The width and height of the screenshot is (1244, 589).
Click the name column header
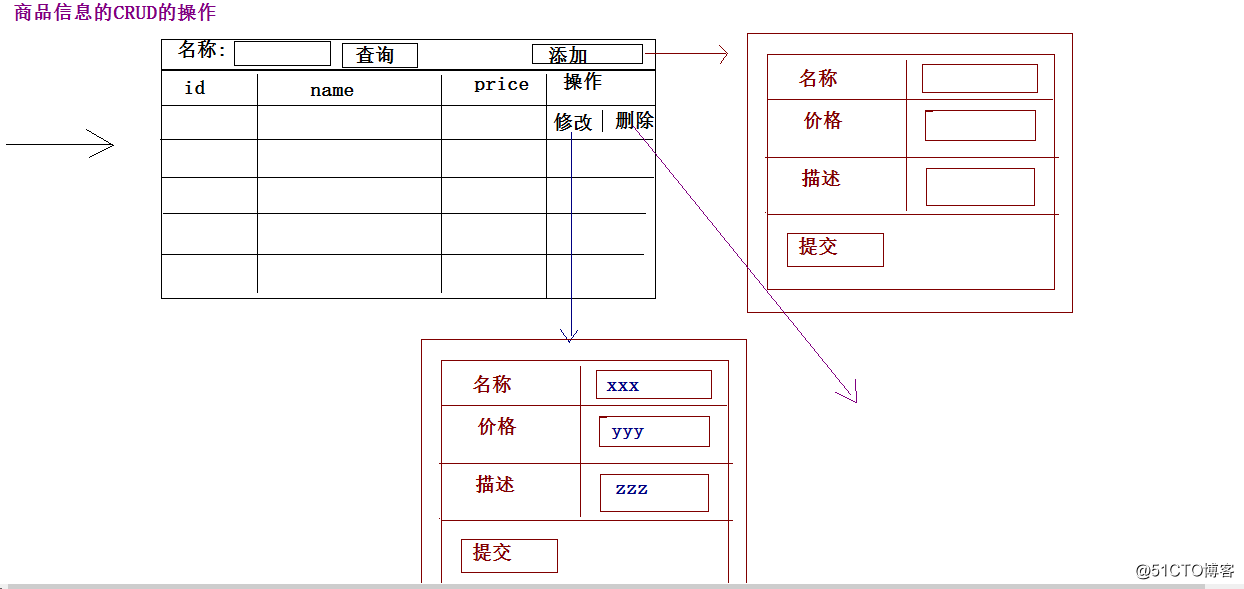[x=332, y=90]
